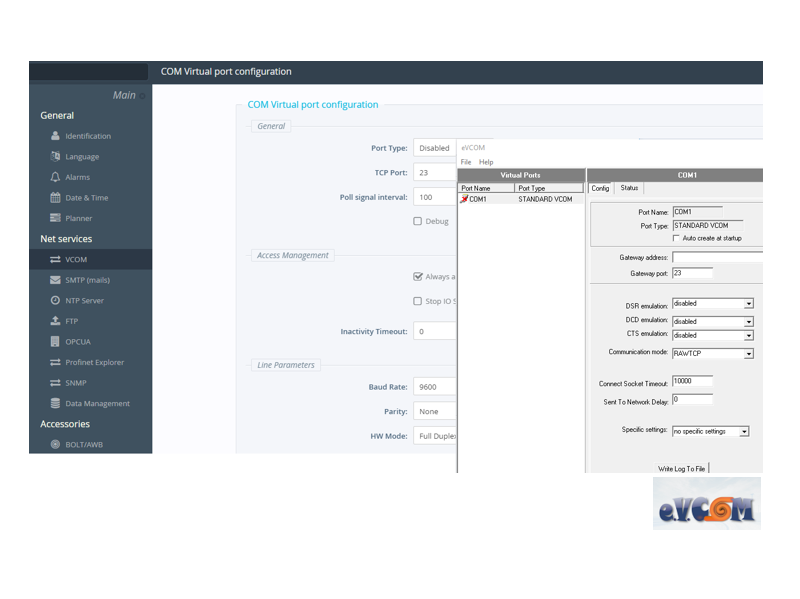The height and width of the screenshot is (599, 800).
Task: Expand the Communication mode dropdown
Action: click(748, 354)
